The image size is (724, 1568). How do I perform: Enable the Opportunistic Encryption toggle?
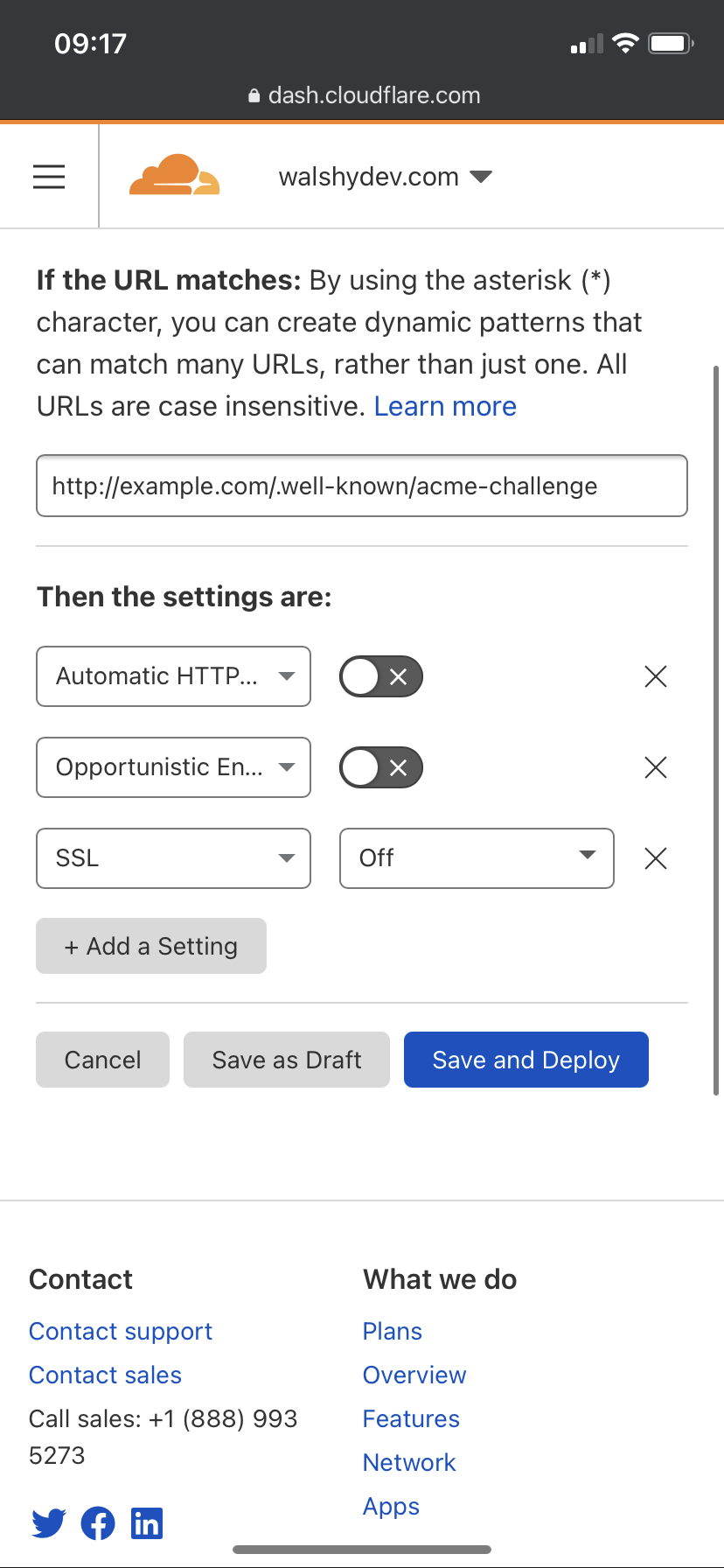(380, 767)
